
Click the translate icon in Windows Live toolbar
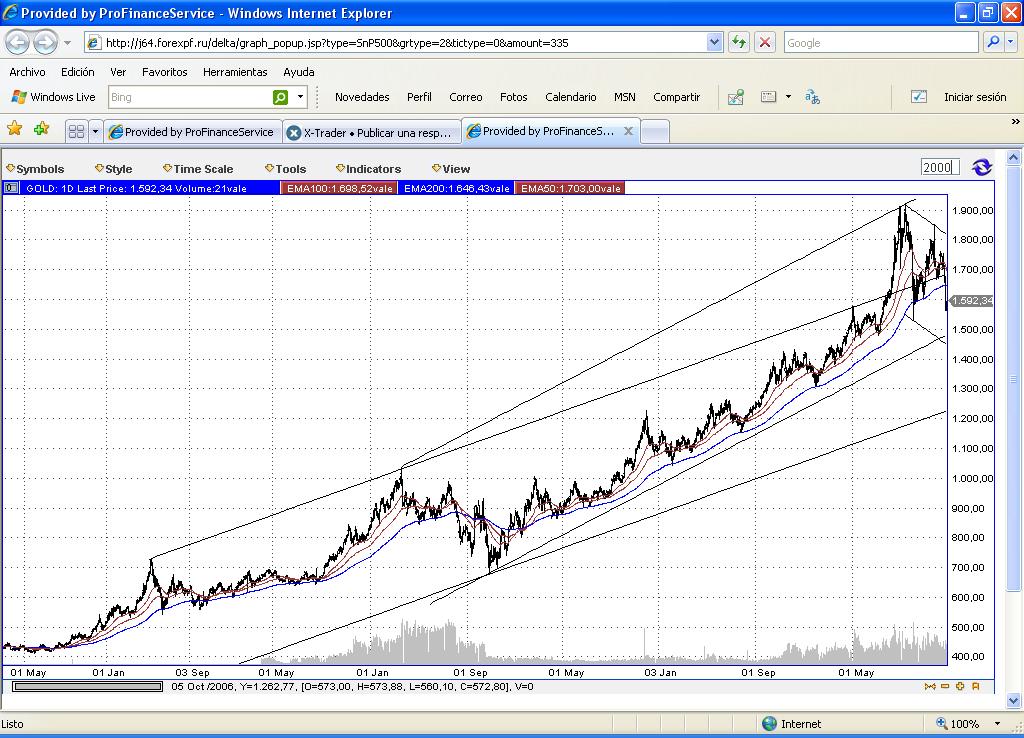(812, 97)
